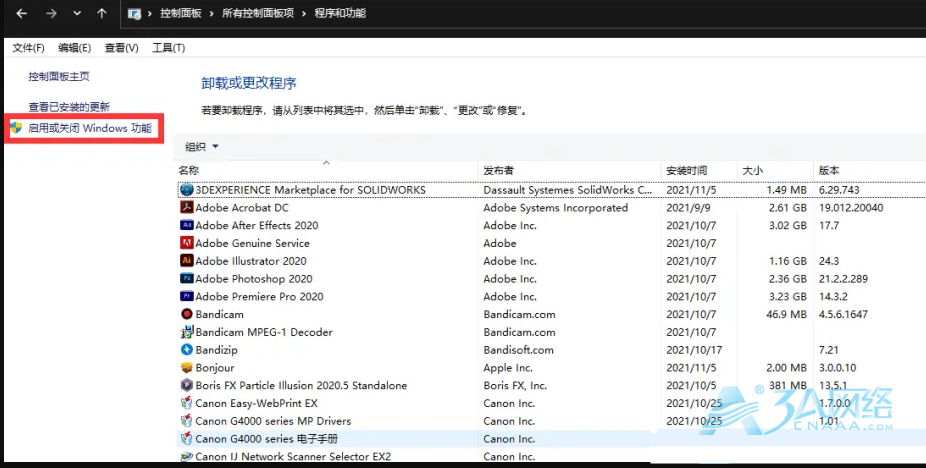The height and width of the screenshot is (468, 926).
Task: Sort by 大小 column header
Action: point(752,170)
